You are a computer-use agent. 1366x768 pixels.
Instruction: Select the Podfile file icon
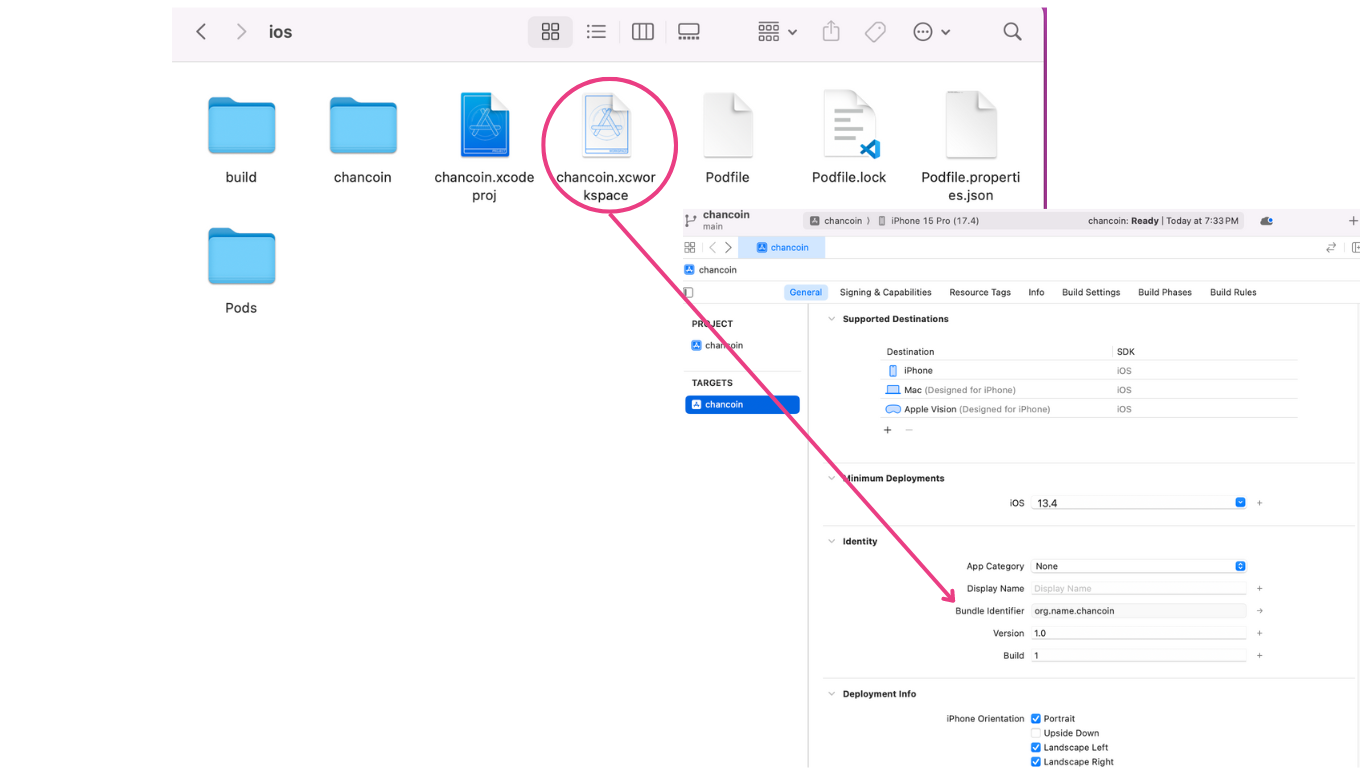click(727, 125)
